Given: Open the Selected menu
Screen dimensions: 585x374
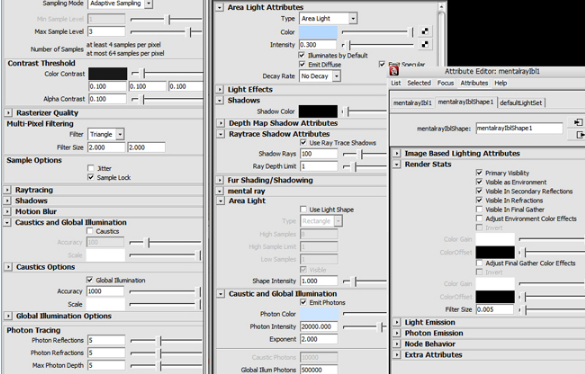Looking at the screenshot, I should point(419,83).
